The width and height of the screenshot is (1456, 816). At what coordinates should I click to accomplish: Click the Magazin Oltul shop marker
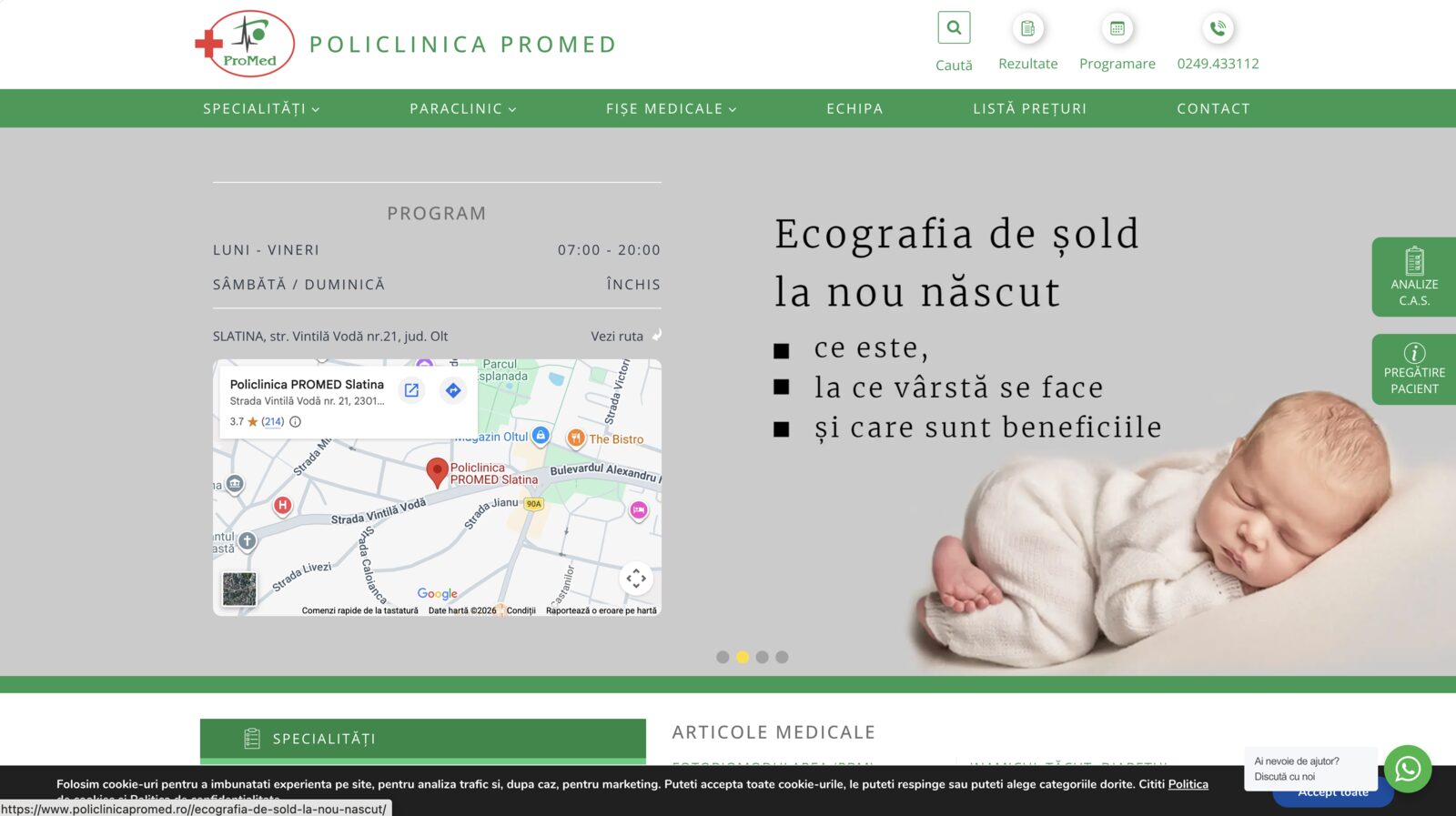pos(541,436)
